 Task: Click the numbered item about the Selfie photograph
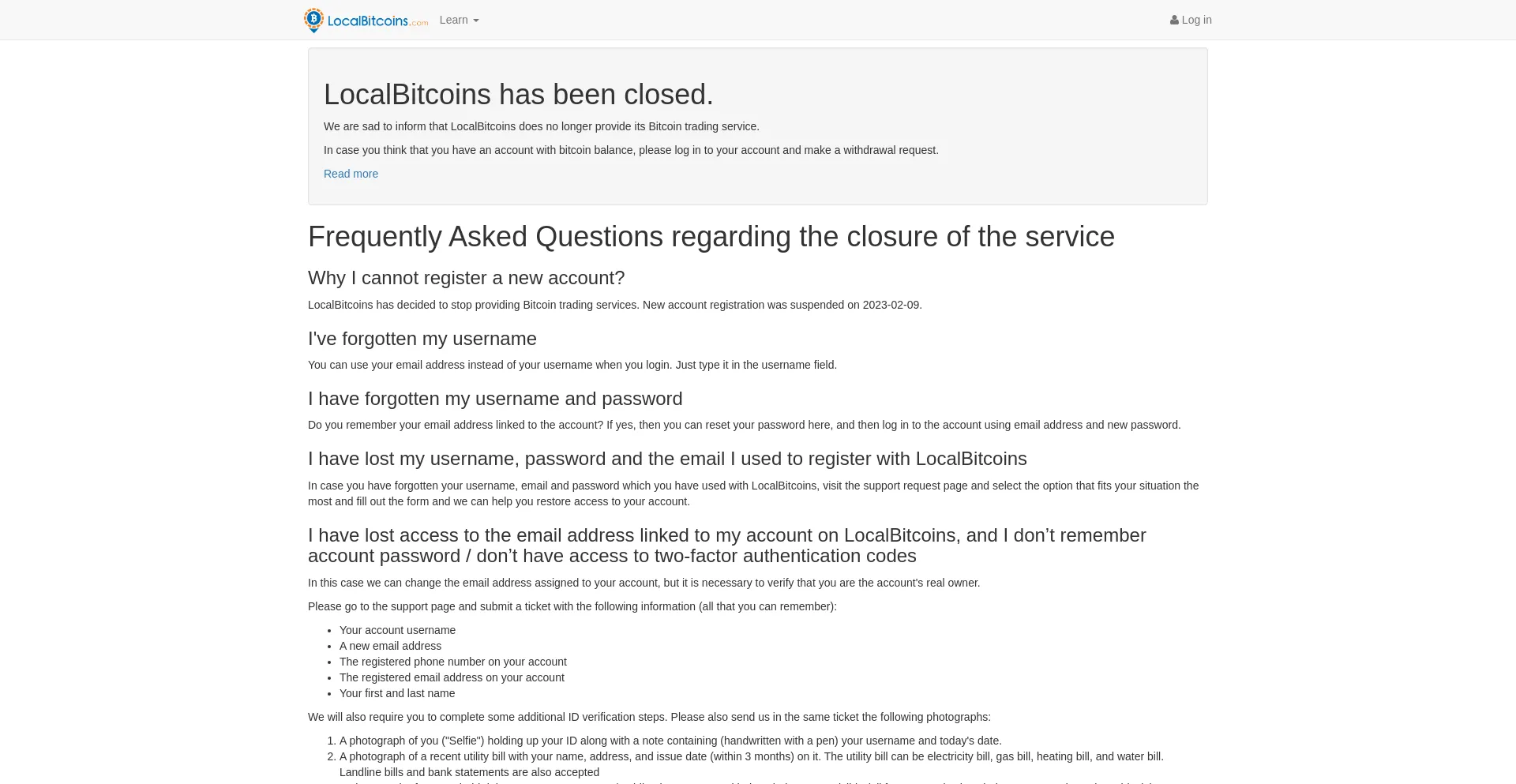coord(670,741)
